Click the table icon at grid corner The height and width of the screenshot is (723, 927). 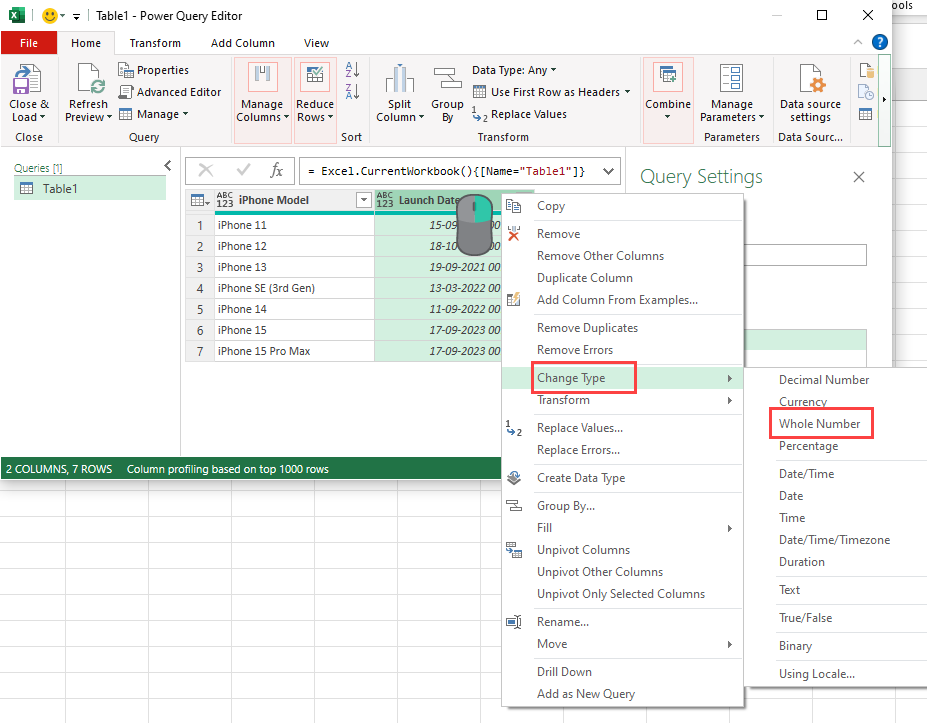coord(200,200)
